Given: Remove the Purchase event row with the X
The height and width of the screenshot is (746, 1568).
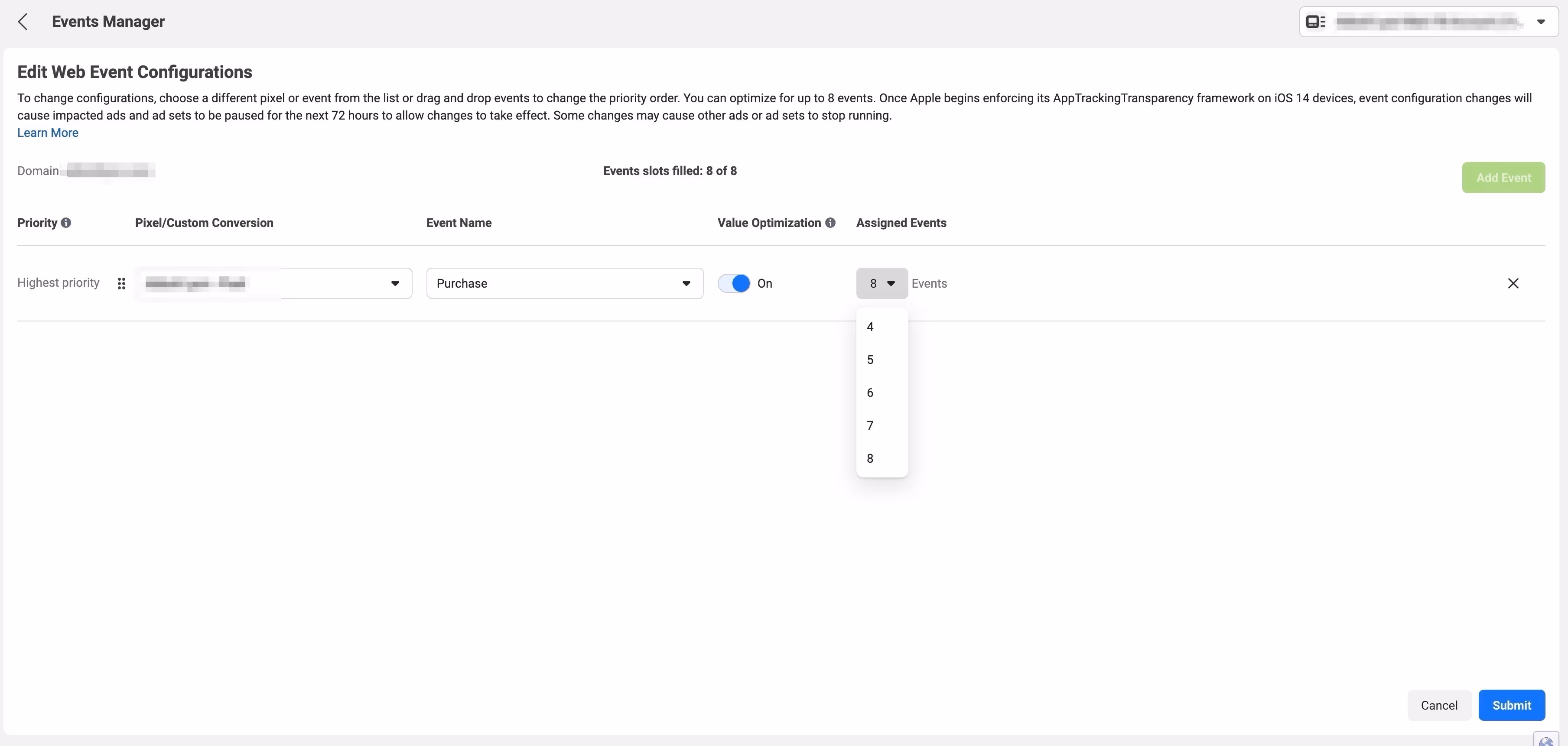Looking at the screenshot, I should tap(1513, 284).
